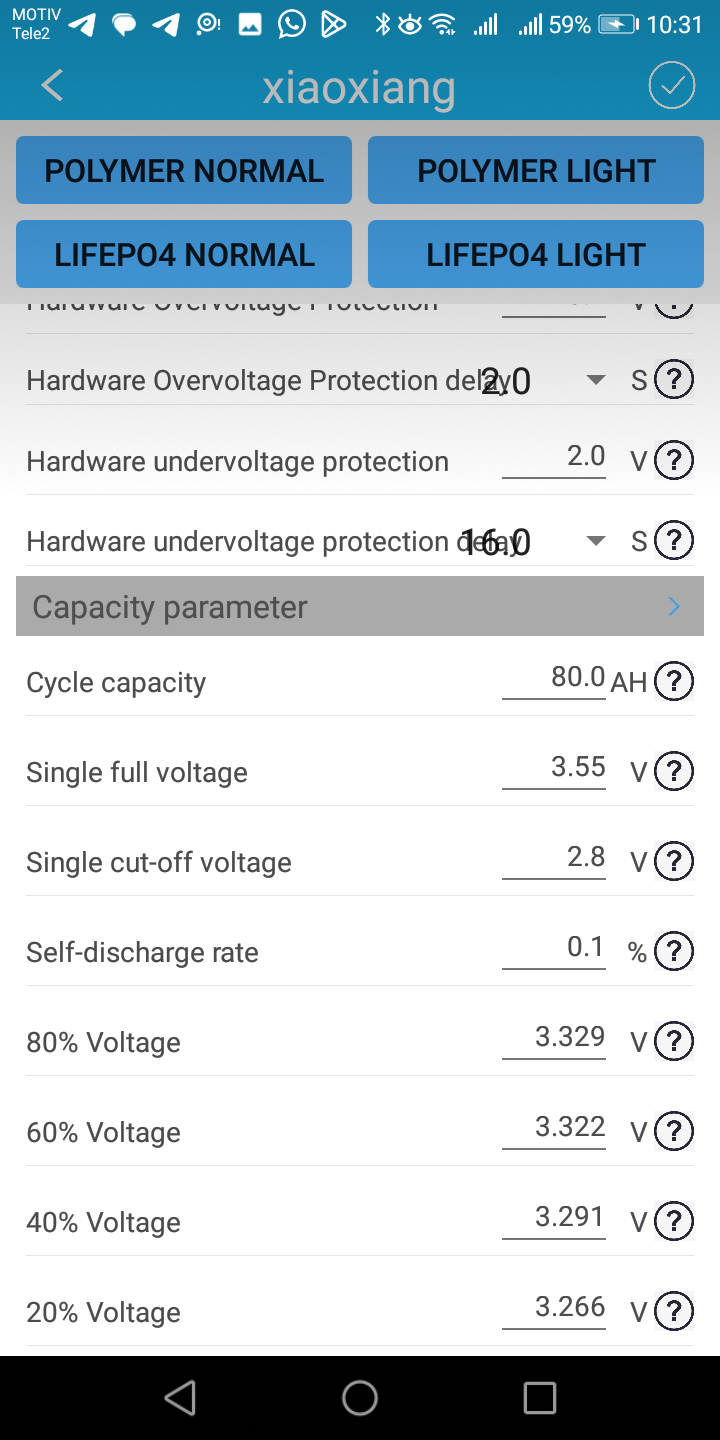The height and width of the screenshot is (1440, 720).
Task: Open Hardware Overvoltage Protection delay dropdown
Action: point(596,380)
